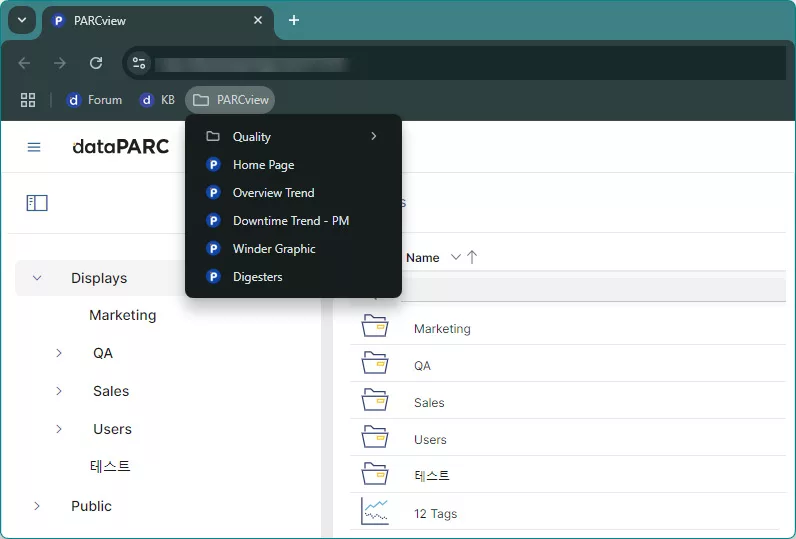
Task: Click the dataPARC logo
Action: tap(121, 147)
